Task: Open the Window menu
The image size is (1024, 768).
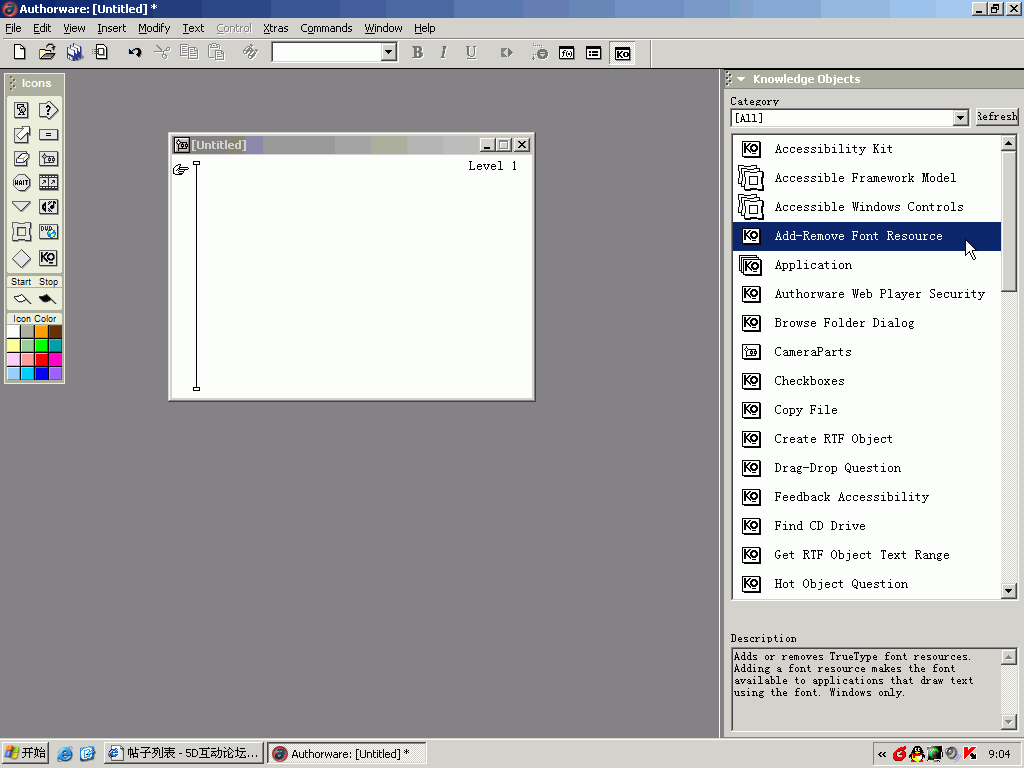Action: (383, 28)
